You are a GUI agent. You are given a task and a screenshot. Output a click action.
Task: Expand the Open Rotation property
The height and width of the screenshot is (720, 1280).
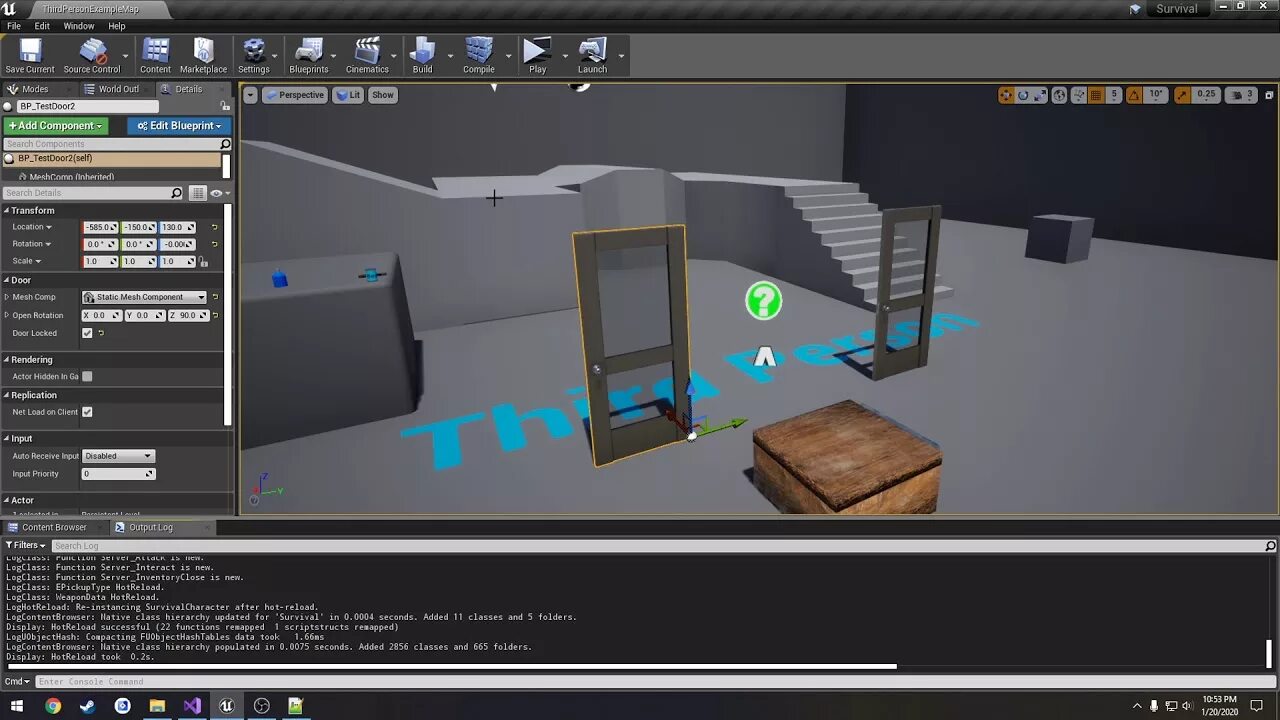(x=7, y=315)
